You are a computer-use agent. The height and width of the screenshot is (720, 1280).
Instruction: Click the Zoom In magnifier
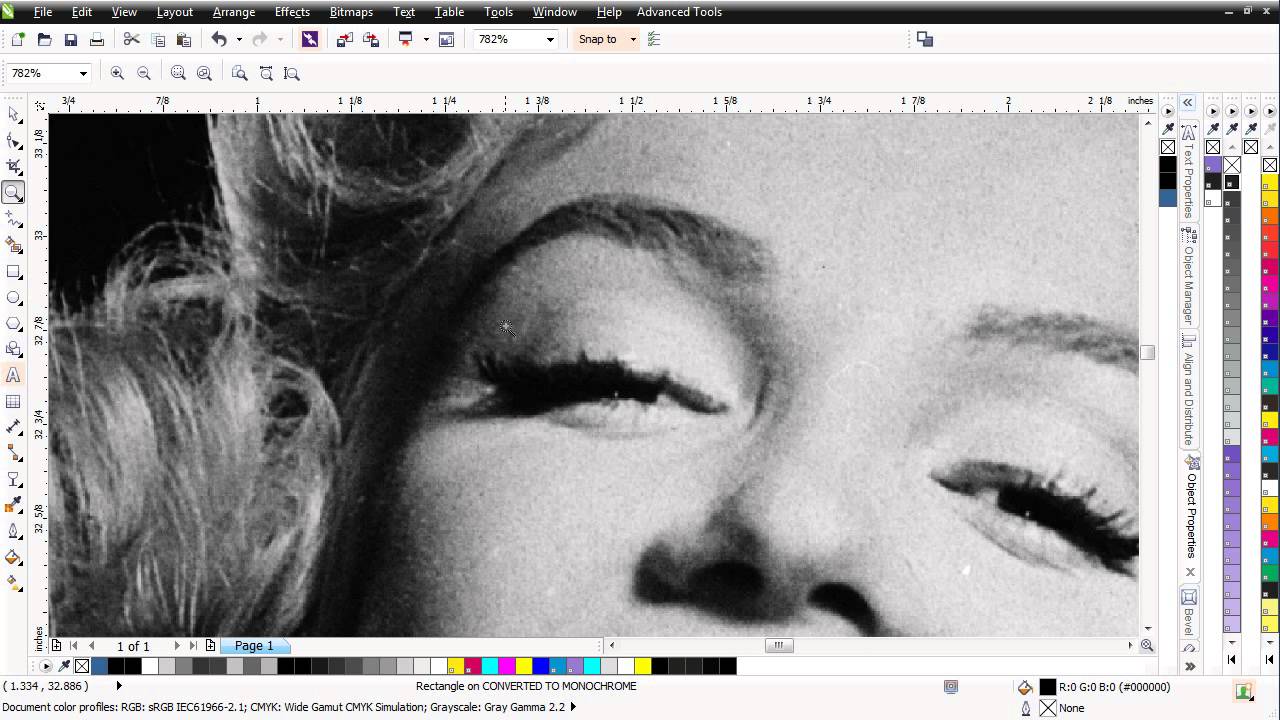(117, 73)
